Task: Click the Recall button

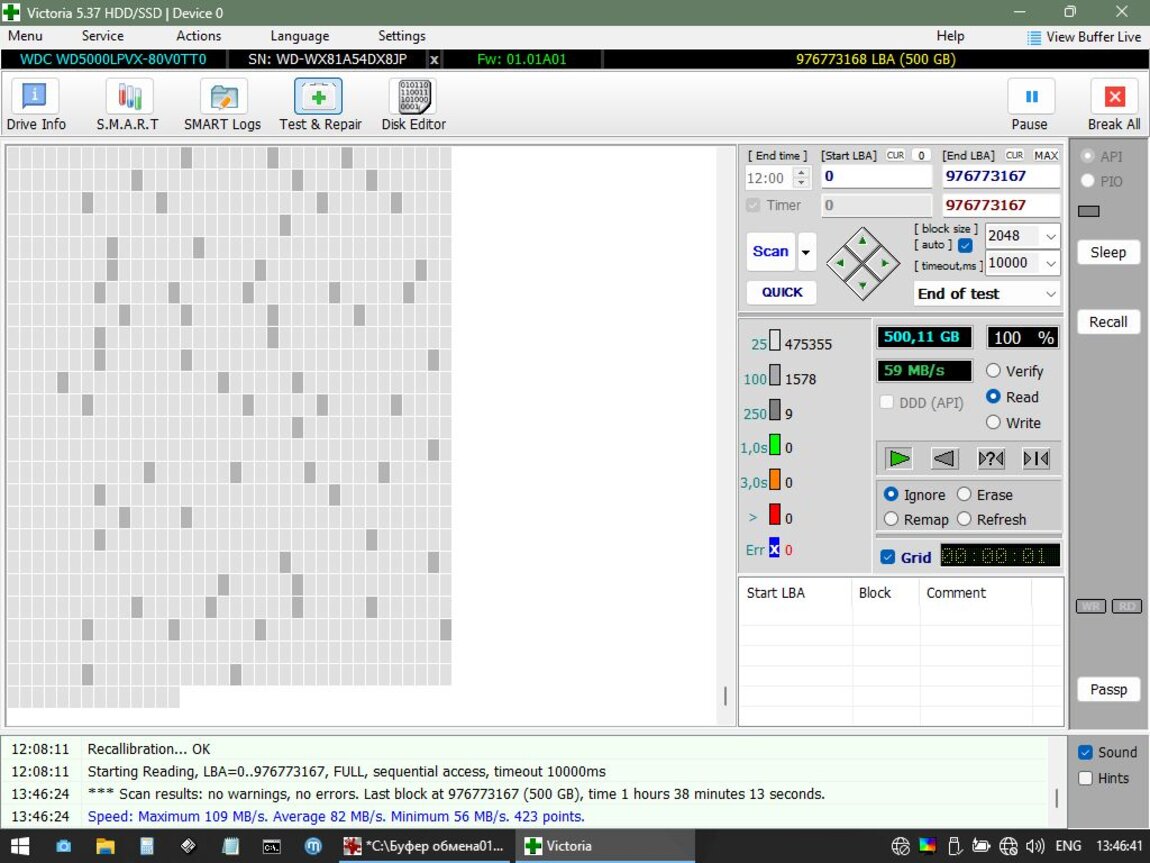Action: click(1107, 322)
